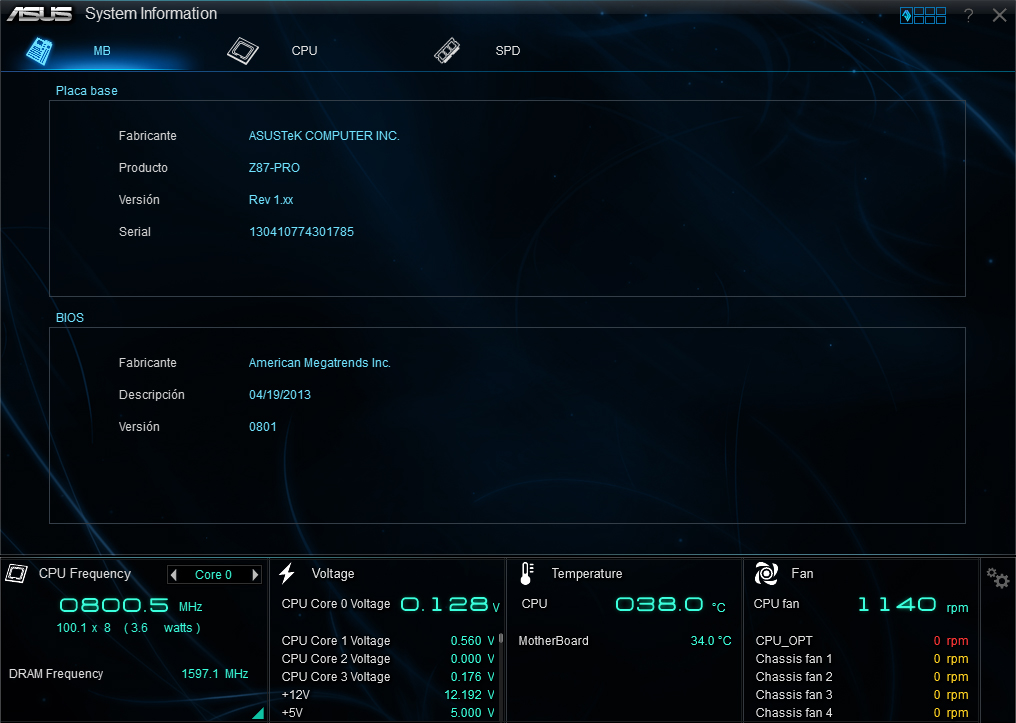Switch to the SPD tab
This screenshot has width=1016, height=723.
[508, 51]
